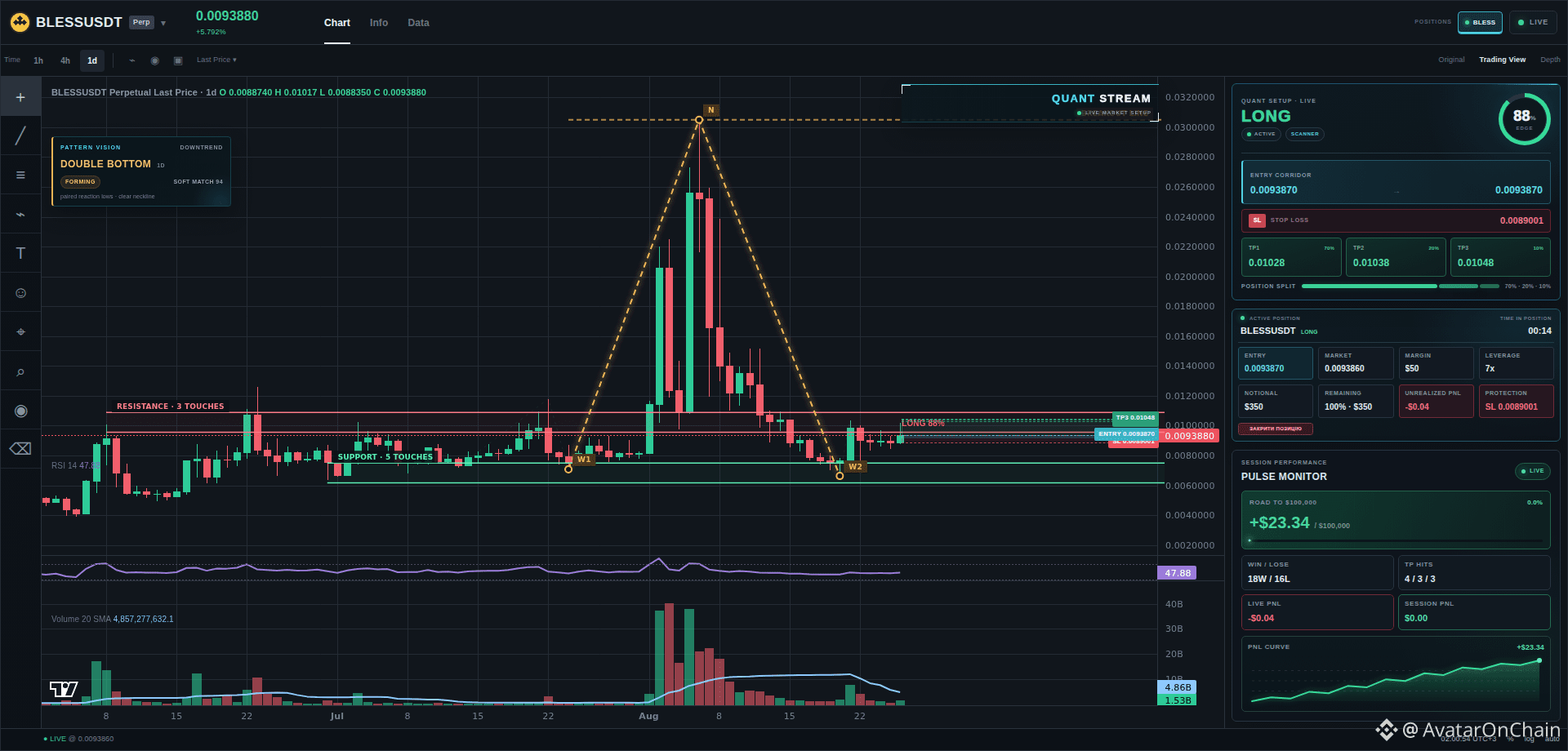The height and width of the screenshot is (751, 1568).
Task: Click the Entry Corridor price box
Action: (x=1396, y=182)
